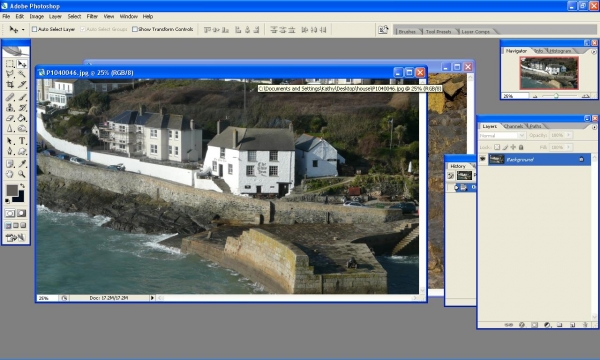Select the Path Selection tool
The width and height of the screenshot is (600, 360).
point(10,141)
